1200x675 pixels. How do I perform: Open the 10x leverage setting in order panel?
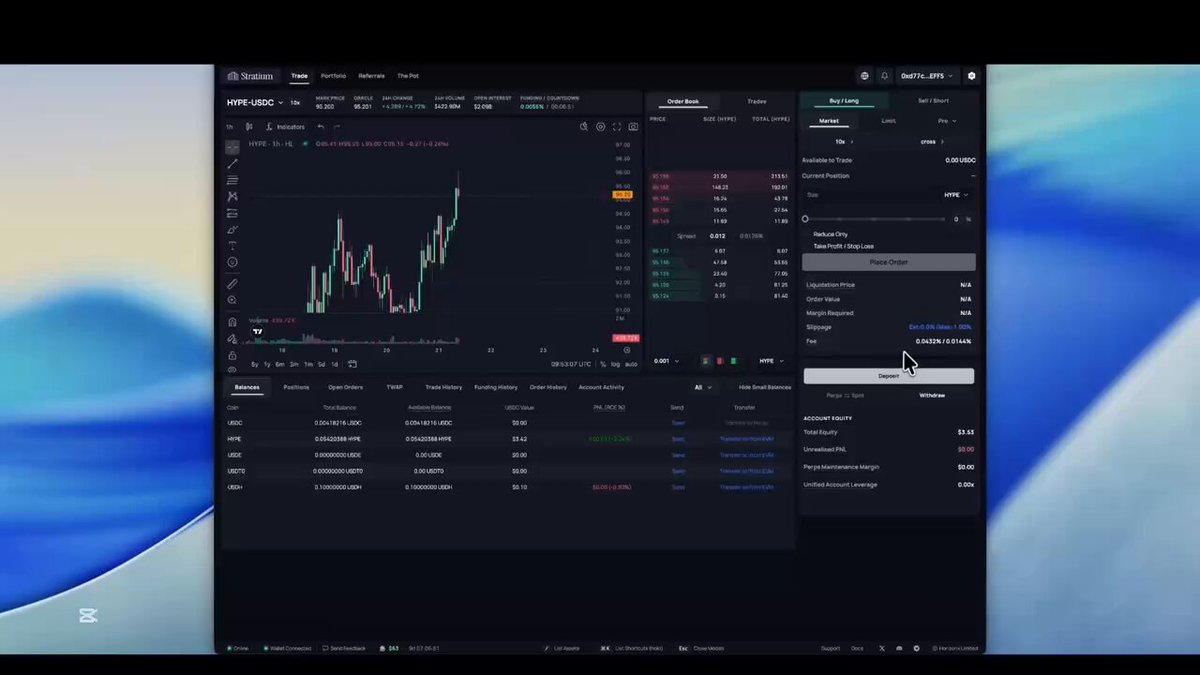click(x=845, y=141)
